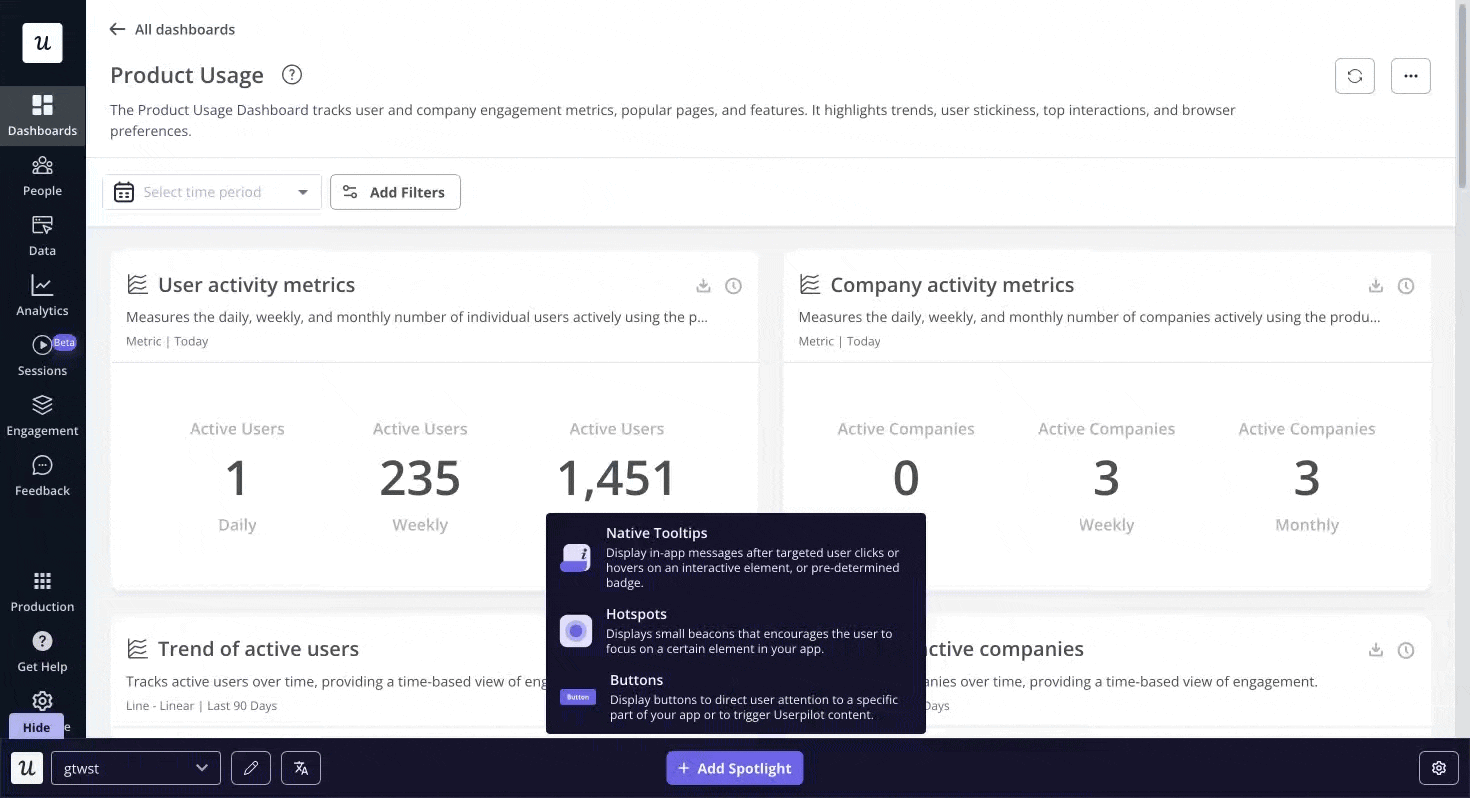The width and height of the screenshot is (1470, 798).
Task: Open the Sessions Beta section
Action: click(42, 355)
